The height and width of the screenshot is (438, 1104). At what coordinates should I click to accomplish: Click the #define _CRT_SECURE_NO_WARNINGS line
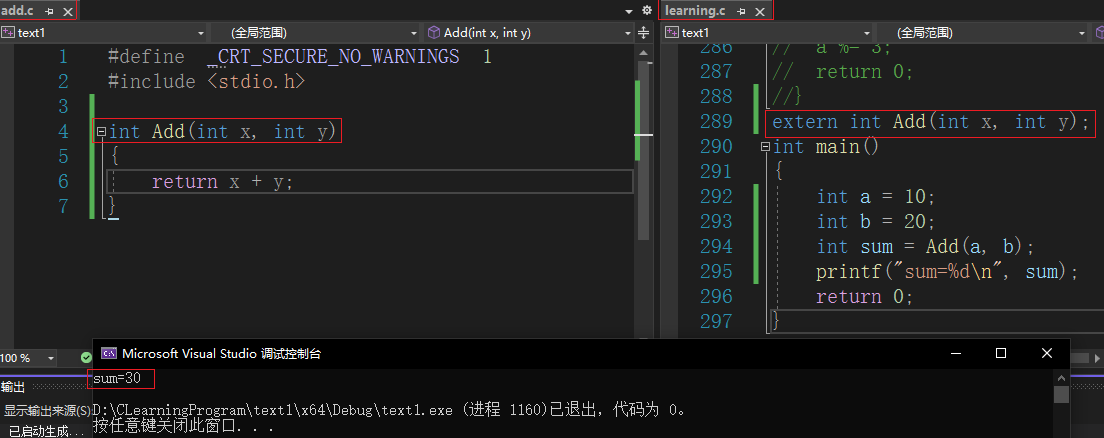point(300,56)
